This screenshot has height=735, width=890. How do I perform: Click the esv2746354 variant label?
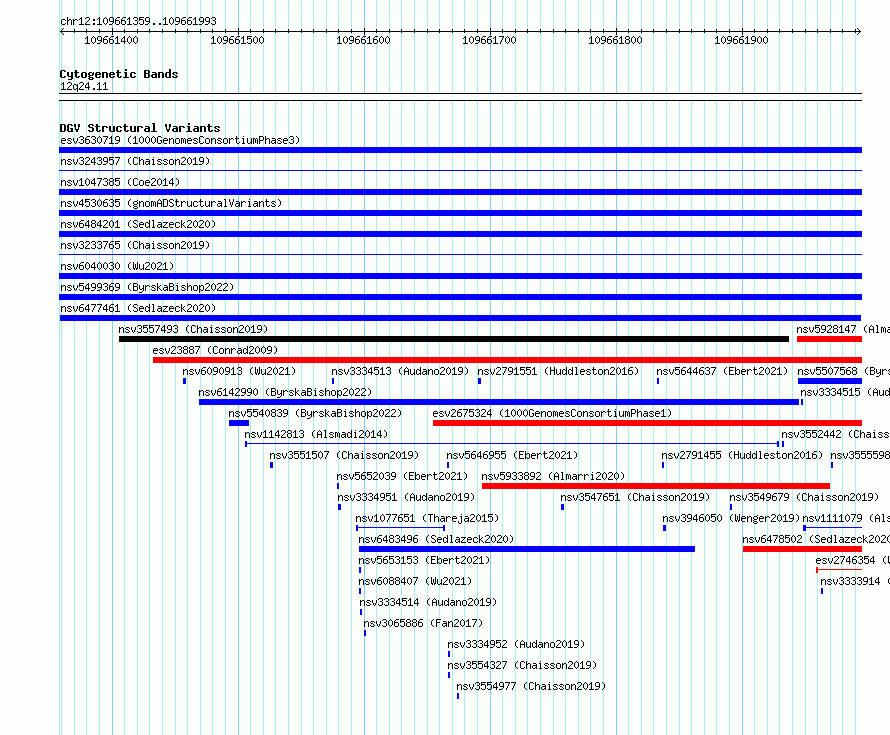(853, 560)
